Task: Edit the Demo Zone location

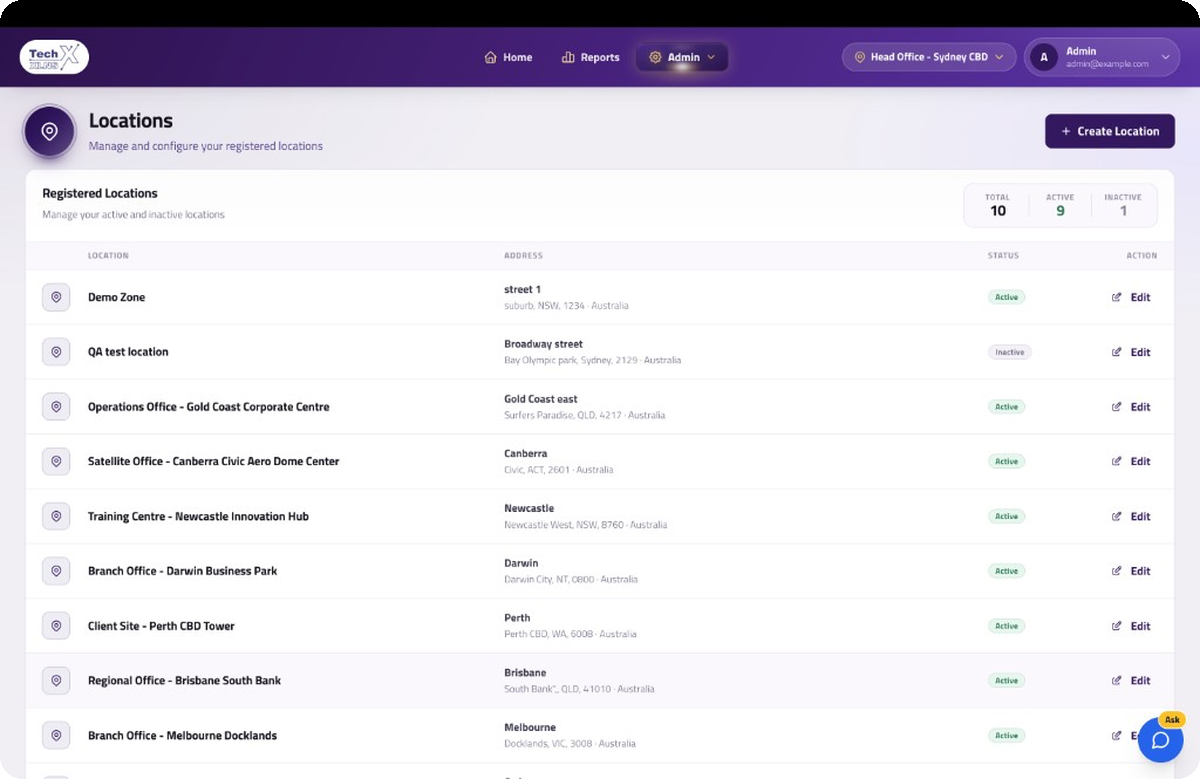Action: (x=1131, y=297)
